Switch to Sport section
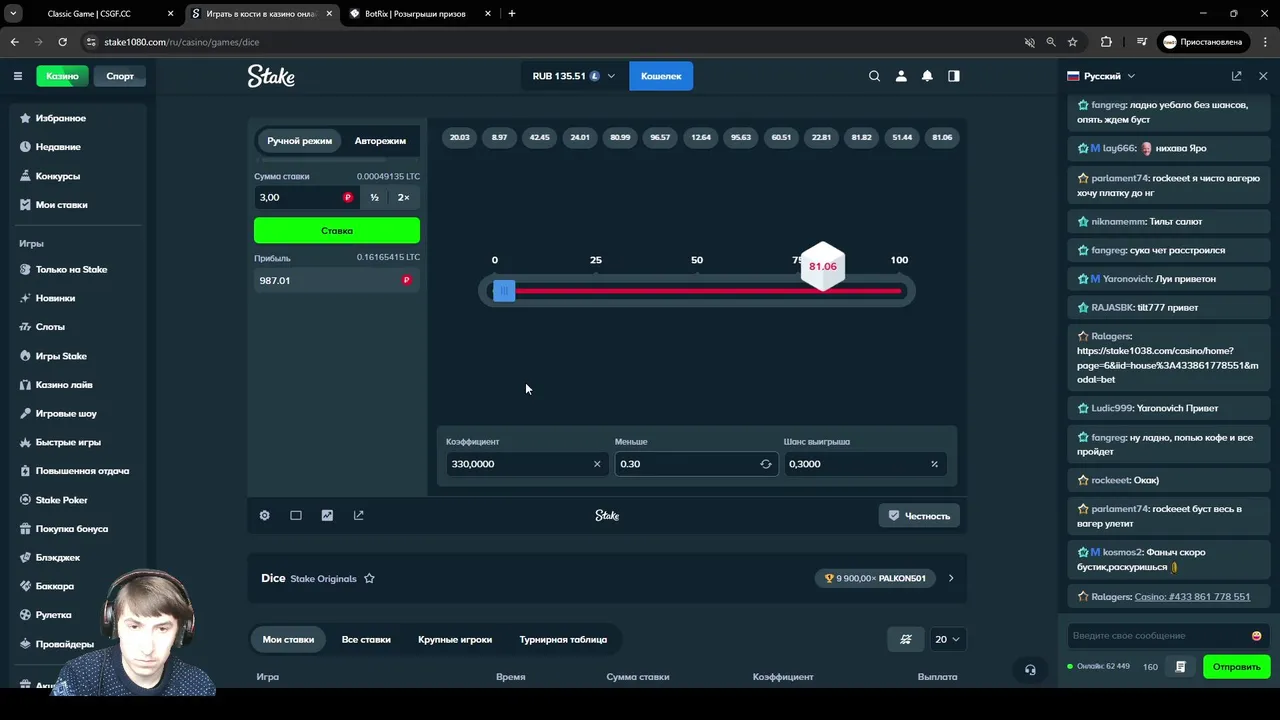 tap(120, 76)
